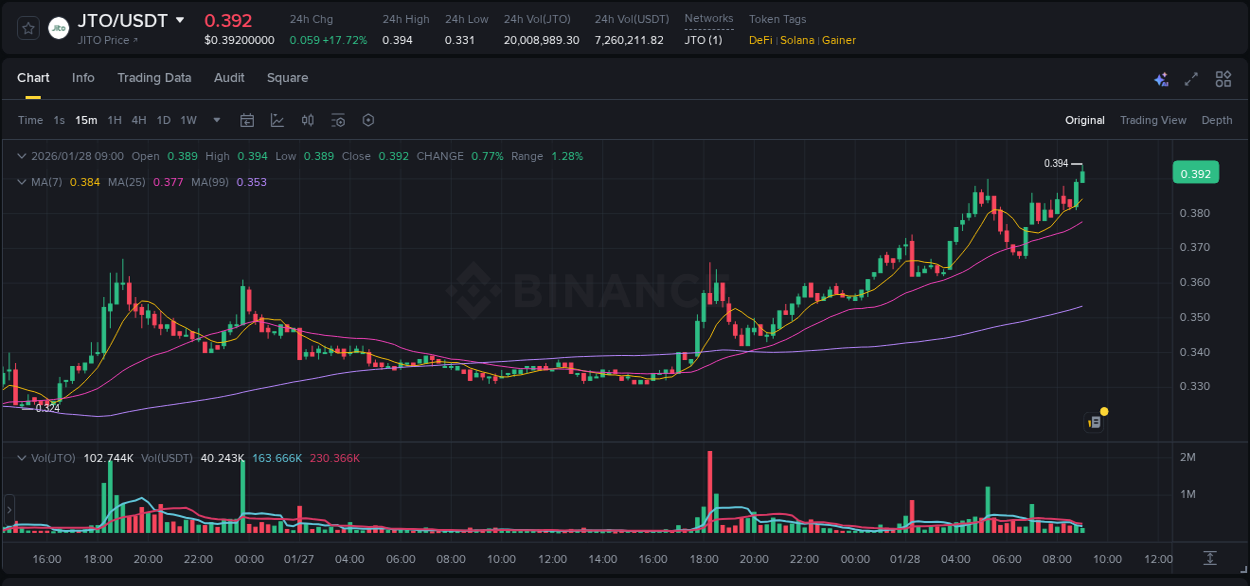Open the indicators list settings icon
This screenshot has height=586, width=1250.
(x=338, y=119)
